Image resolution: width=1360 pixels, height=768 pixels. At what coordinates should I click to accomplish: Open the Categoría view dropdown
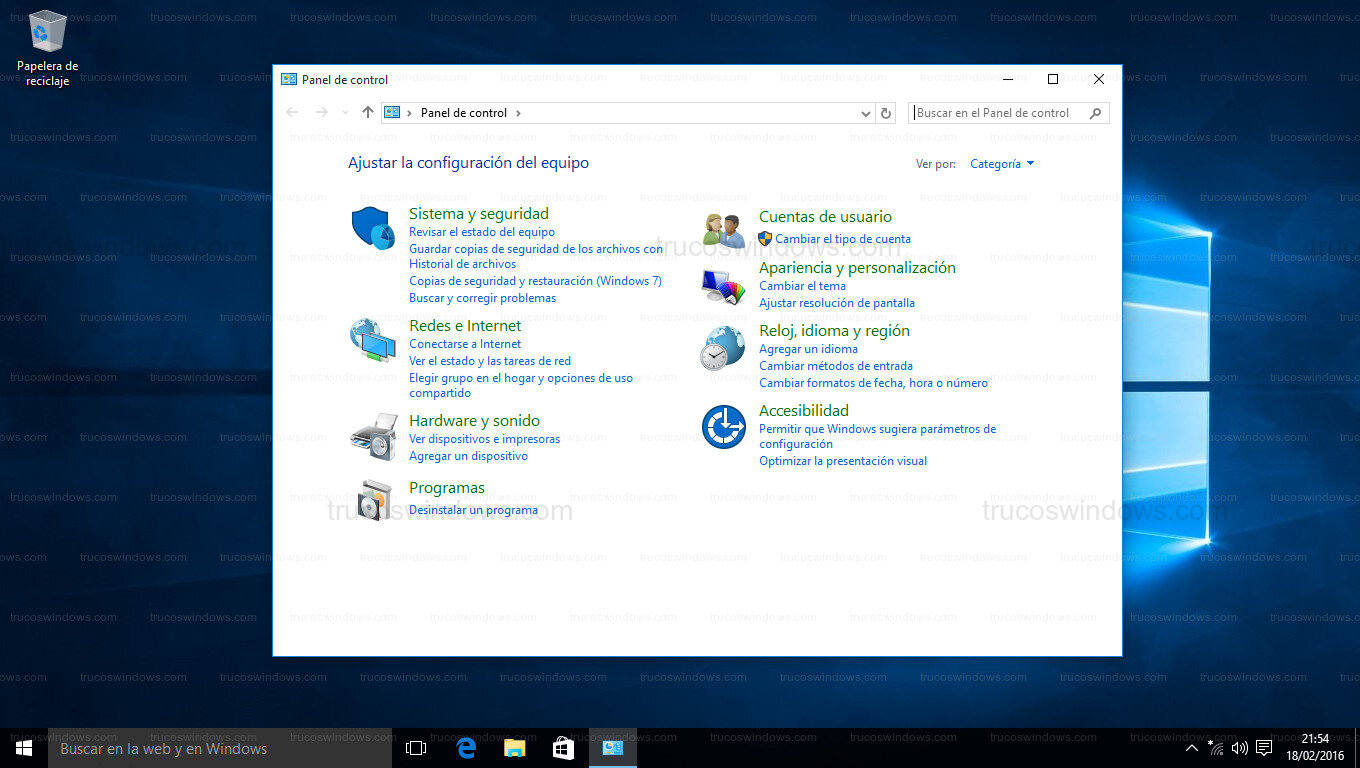tap(1001, 163)
